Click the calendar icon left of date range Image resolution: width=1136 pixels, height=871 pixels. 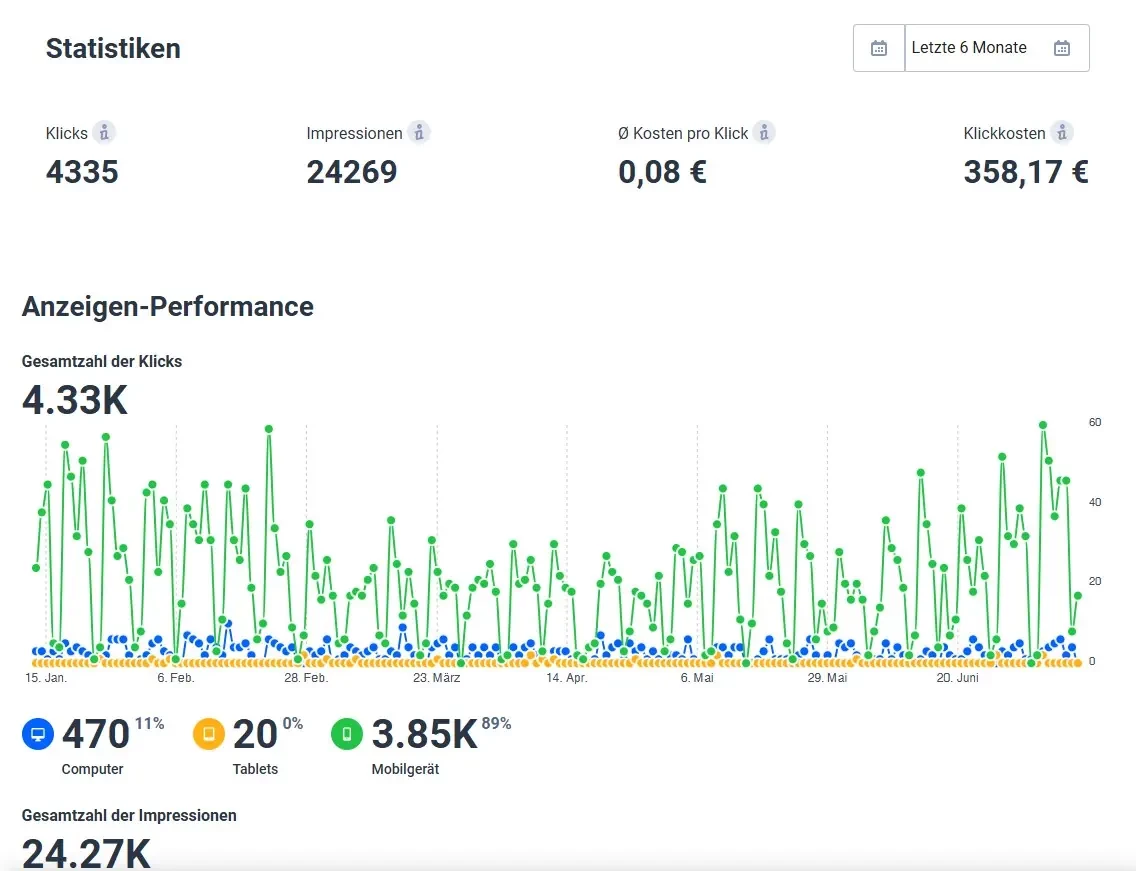(879, 48)
